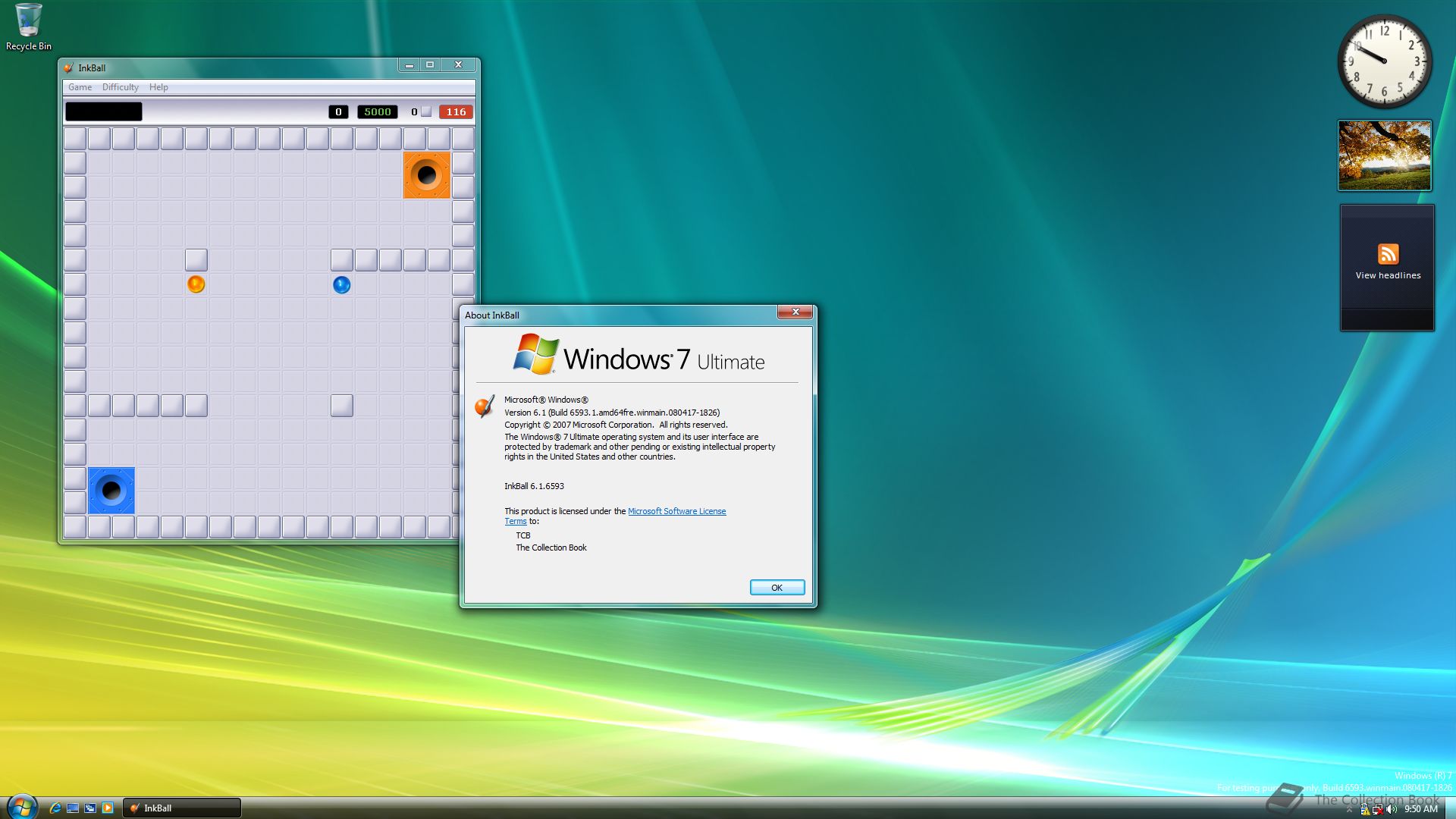Click the device warning tray icon
Screen dimensions: 1456x819
pyautogui.click(x=1364, y=809)
